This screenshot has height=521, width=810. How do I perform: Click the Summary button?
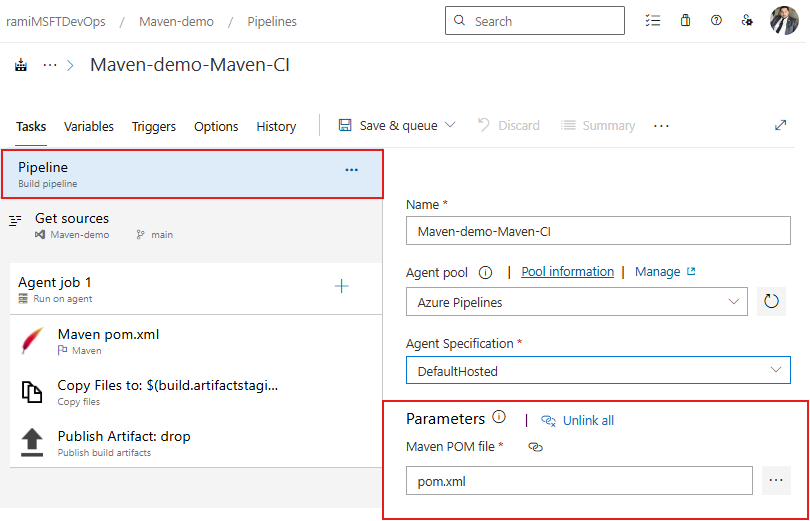pos(598,125)
